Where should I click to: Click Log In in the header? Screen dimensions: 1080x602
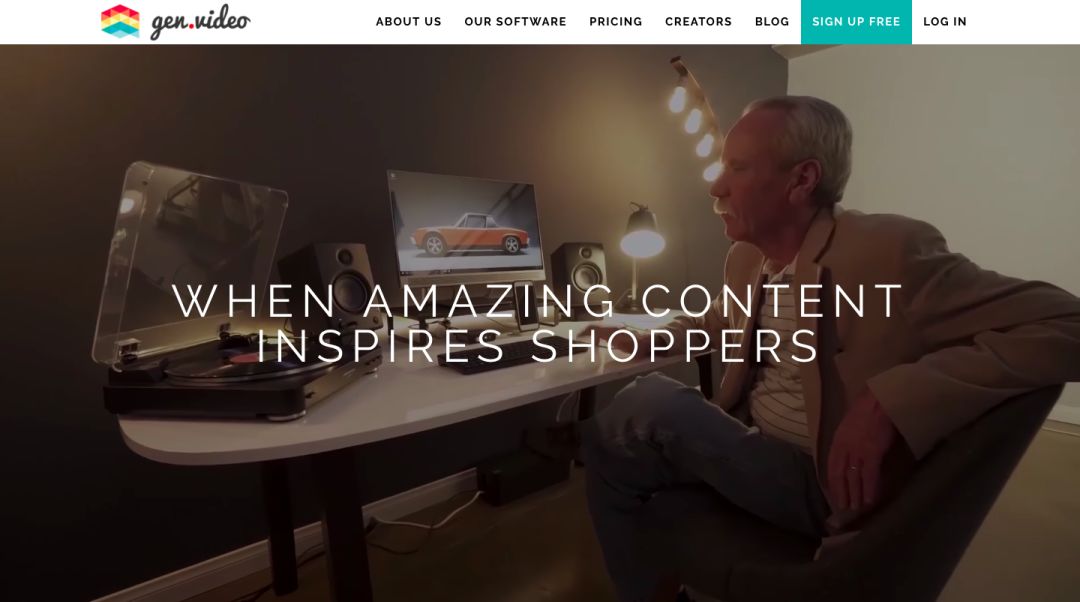pyautogui.click(x=945, y=21)
